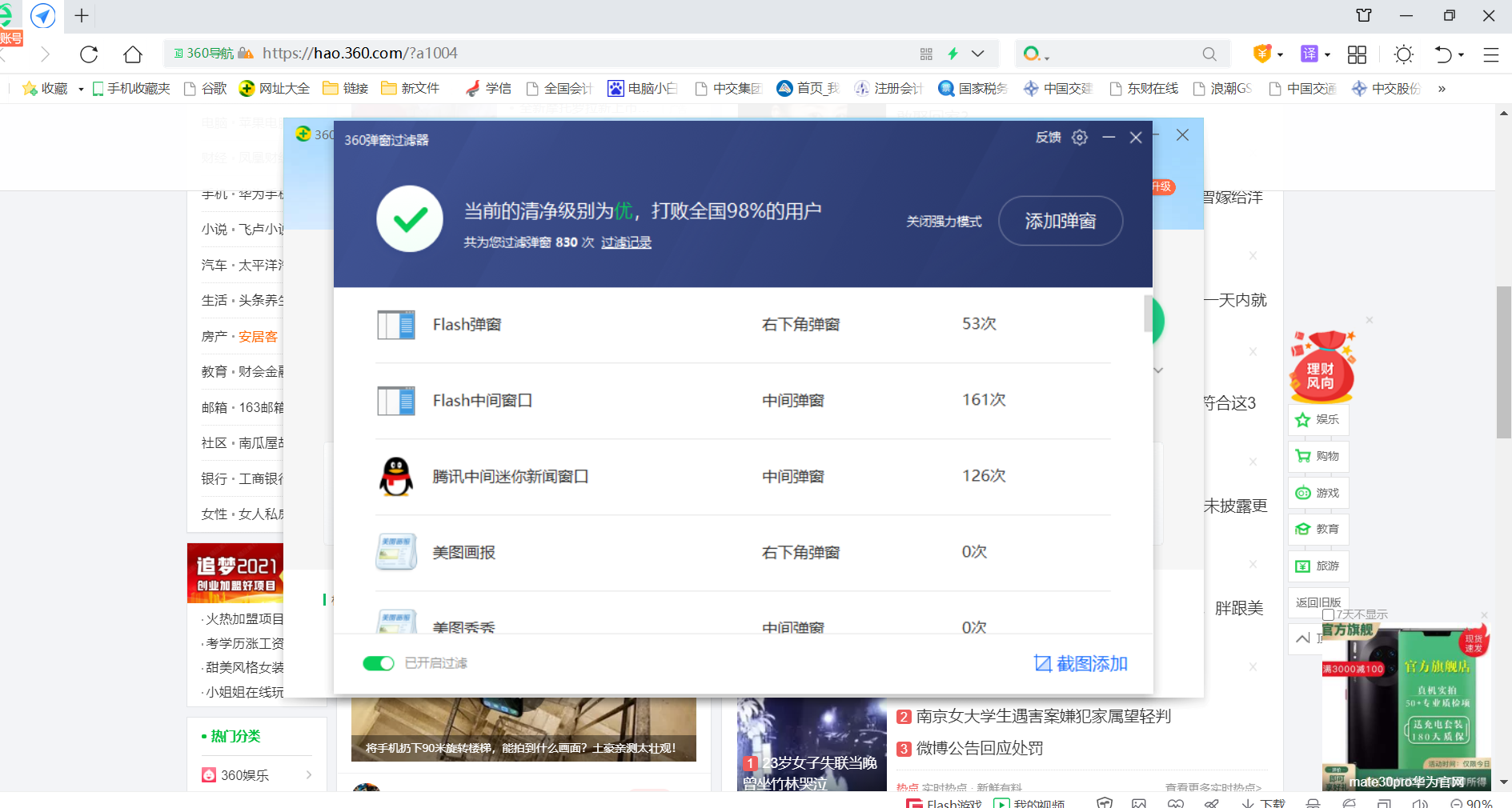The height and width of the screenshot is (808, 1512).
Task: Check the 7天不显示 checkbox
Action: pos(1328,614)
